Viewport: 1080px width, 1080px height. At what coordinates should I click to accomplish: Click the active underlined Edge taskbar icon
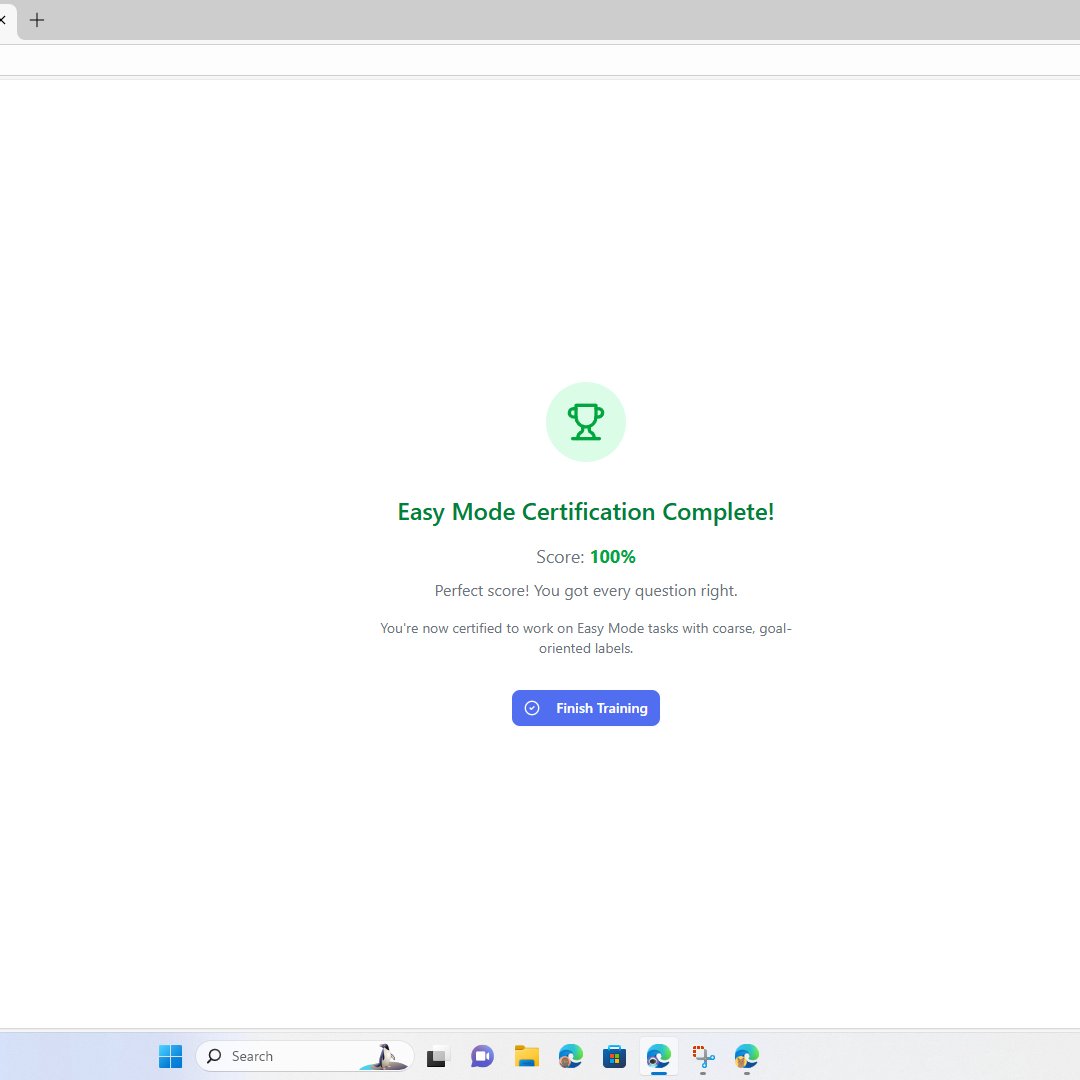point(658,1057)
